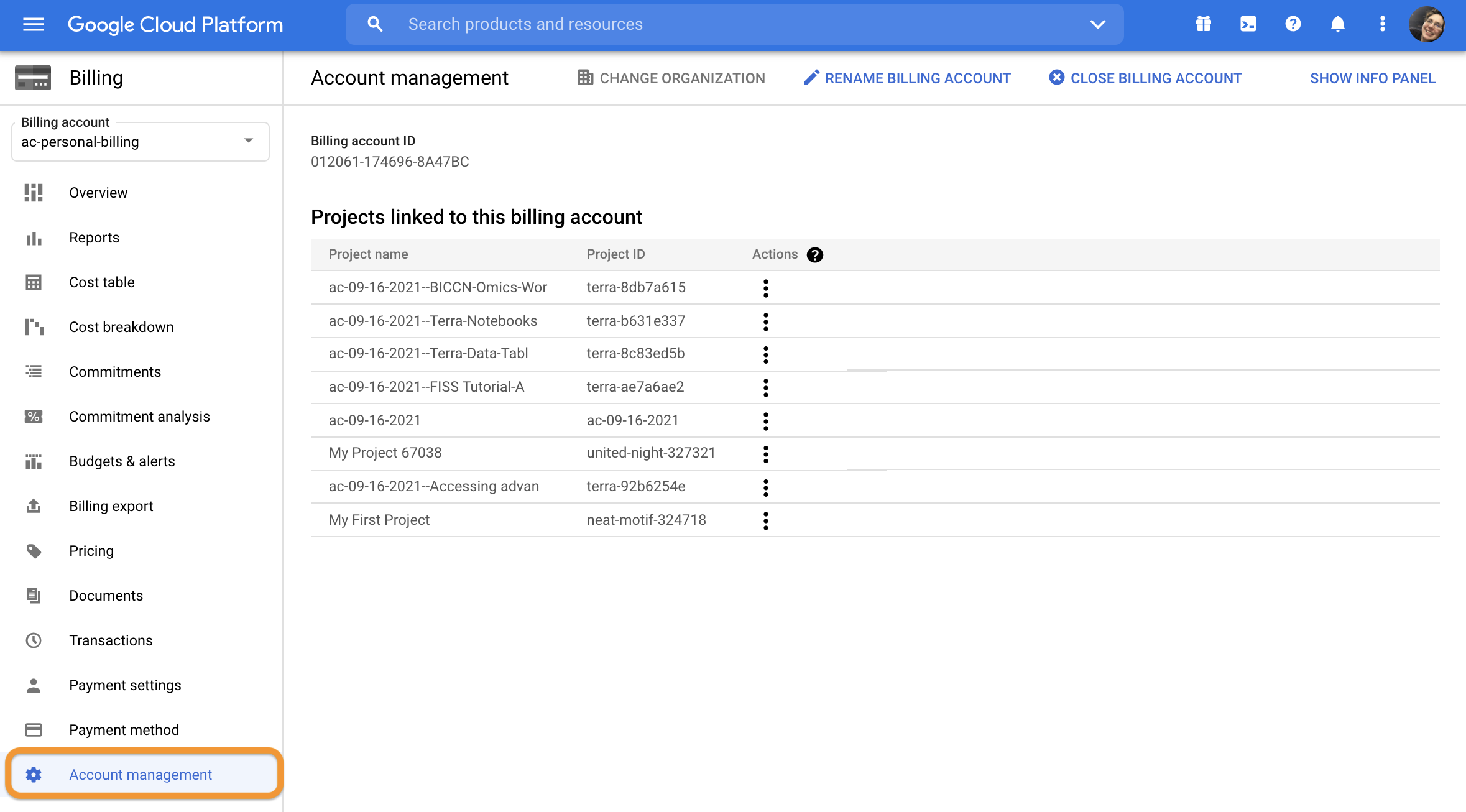The image size is (1466, 812).
Task: Click the Billing header title
Action: point(96,78)
